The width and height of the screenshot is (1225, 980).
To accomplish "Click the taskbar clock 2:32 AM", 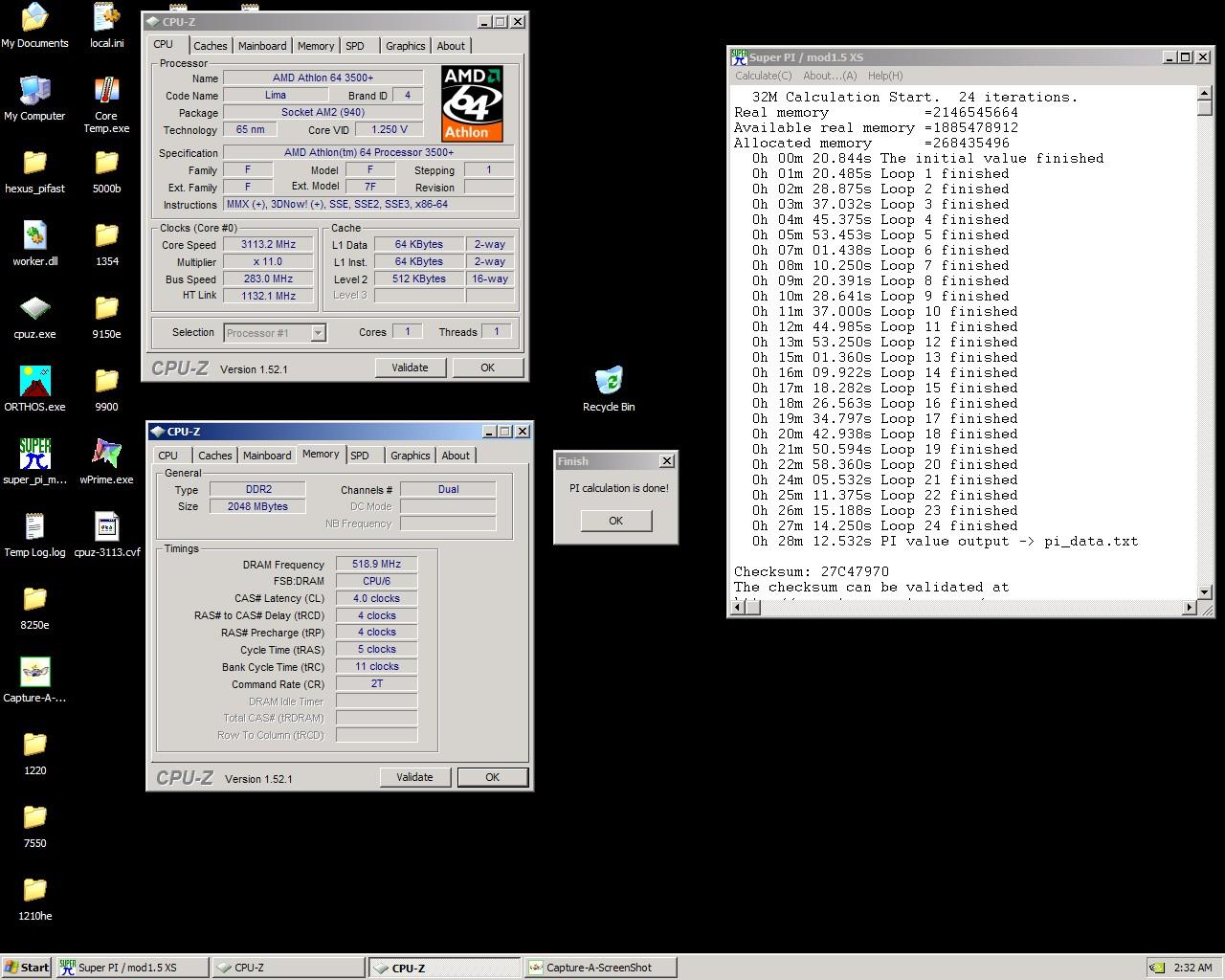I will pyautogui.click(x=1192, y=968).
